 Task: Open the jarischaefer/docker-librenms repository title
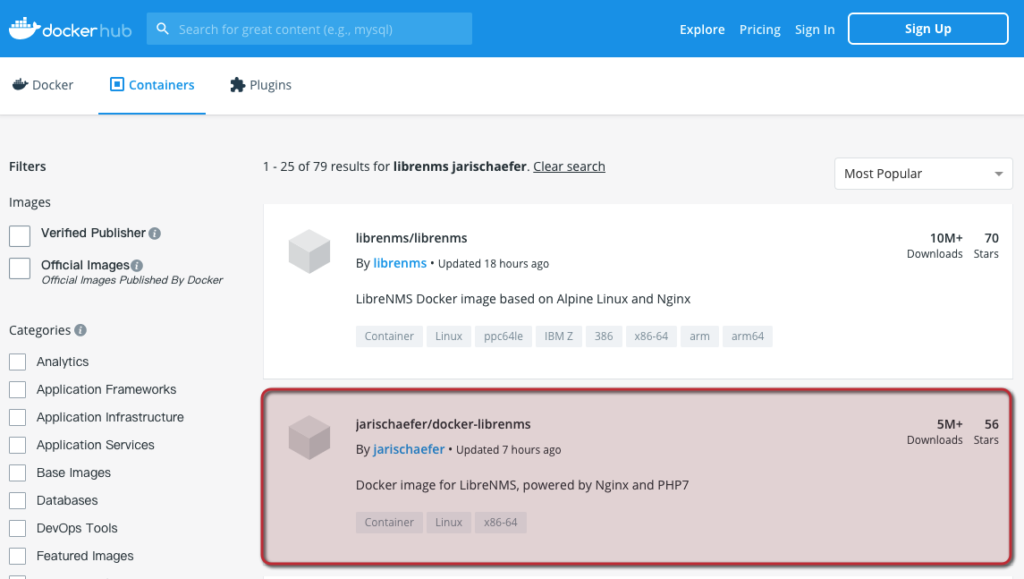point(443,424)
